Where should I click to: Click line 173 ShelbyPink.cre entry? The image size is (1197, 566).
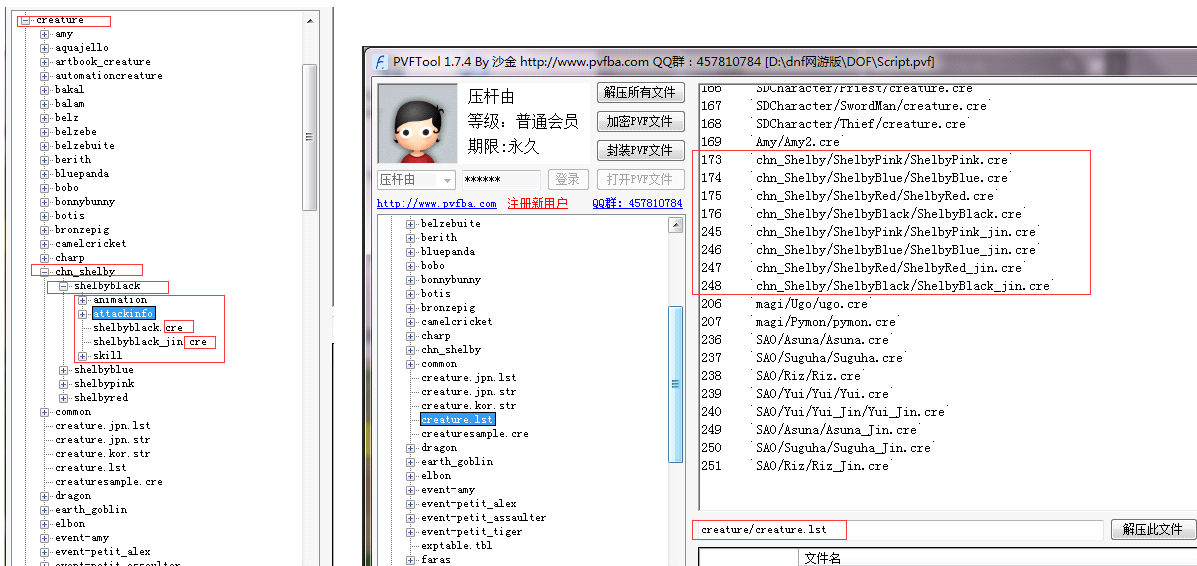[882, 160]
